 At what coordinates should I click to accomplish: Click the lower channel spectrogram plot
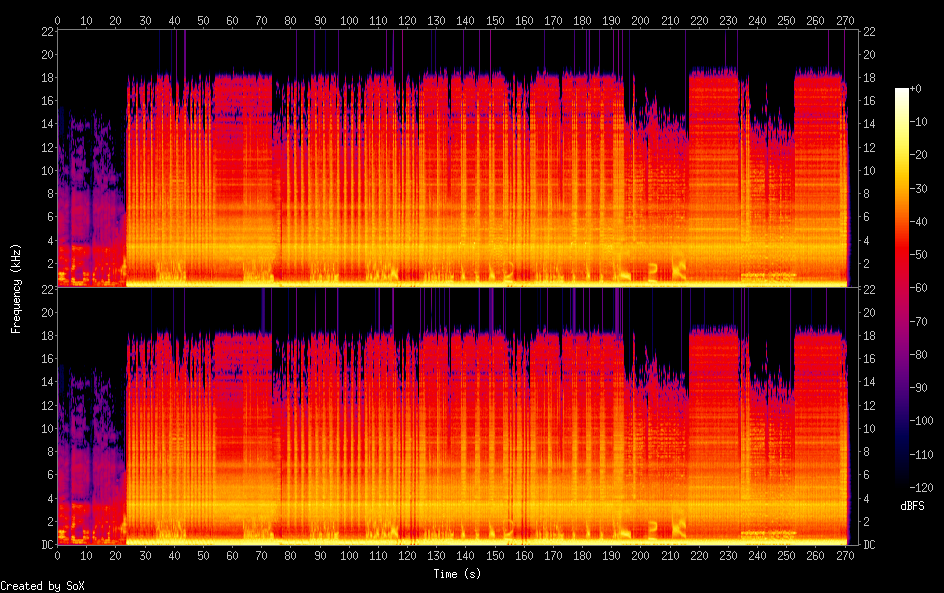click(458, 416)
